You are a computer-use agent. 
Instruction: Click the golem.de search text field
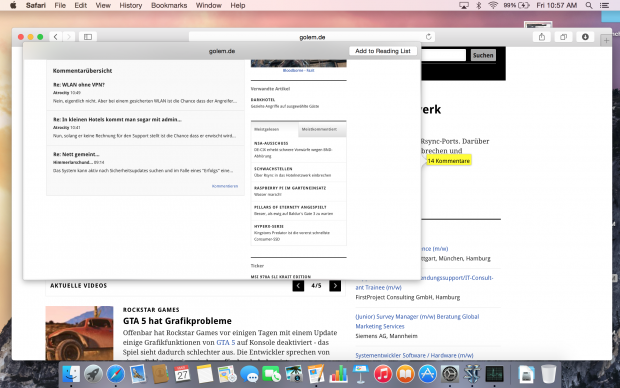point(443,55)
